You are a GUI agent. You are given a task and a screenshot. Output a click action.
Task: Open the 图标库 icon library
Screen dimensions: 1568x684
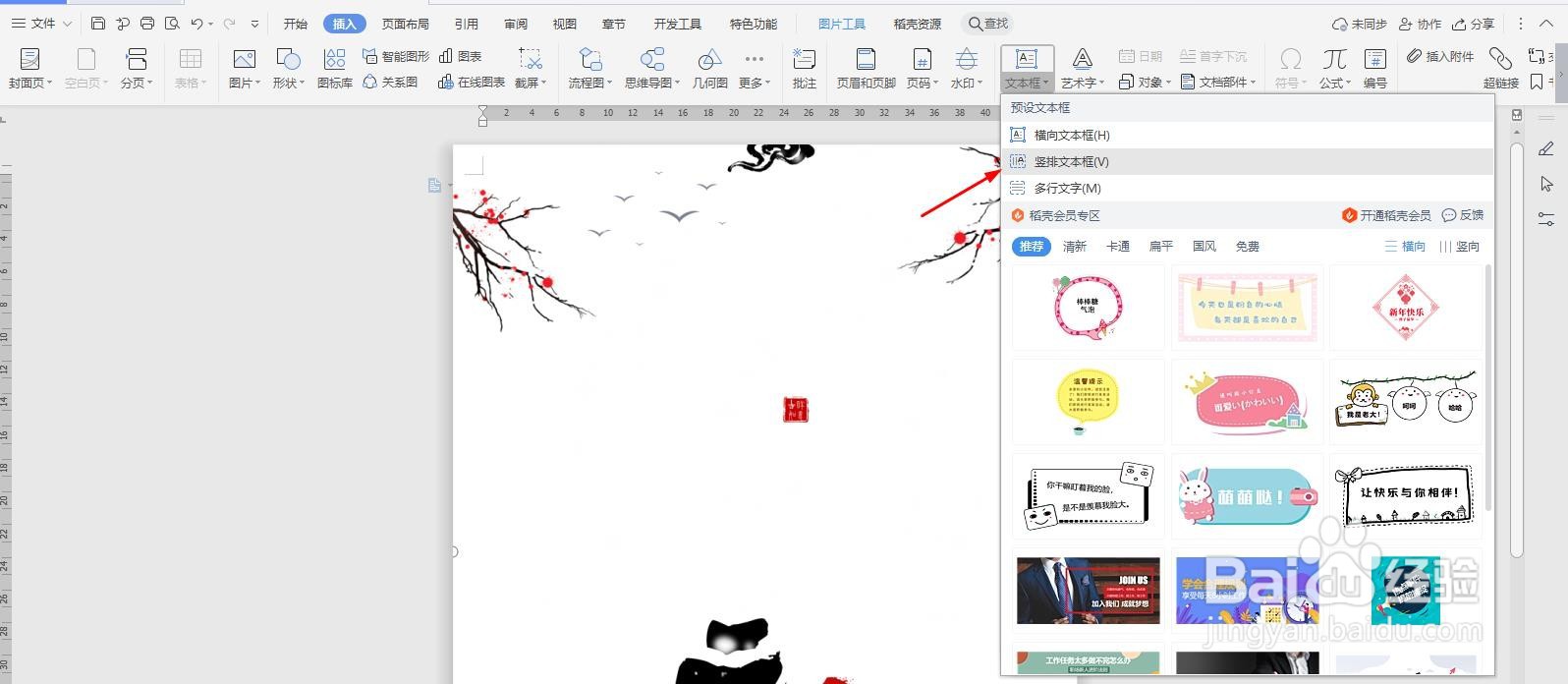(335, 69)
